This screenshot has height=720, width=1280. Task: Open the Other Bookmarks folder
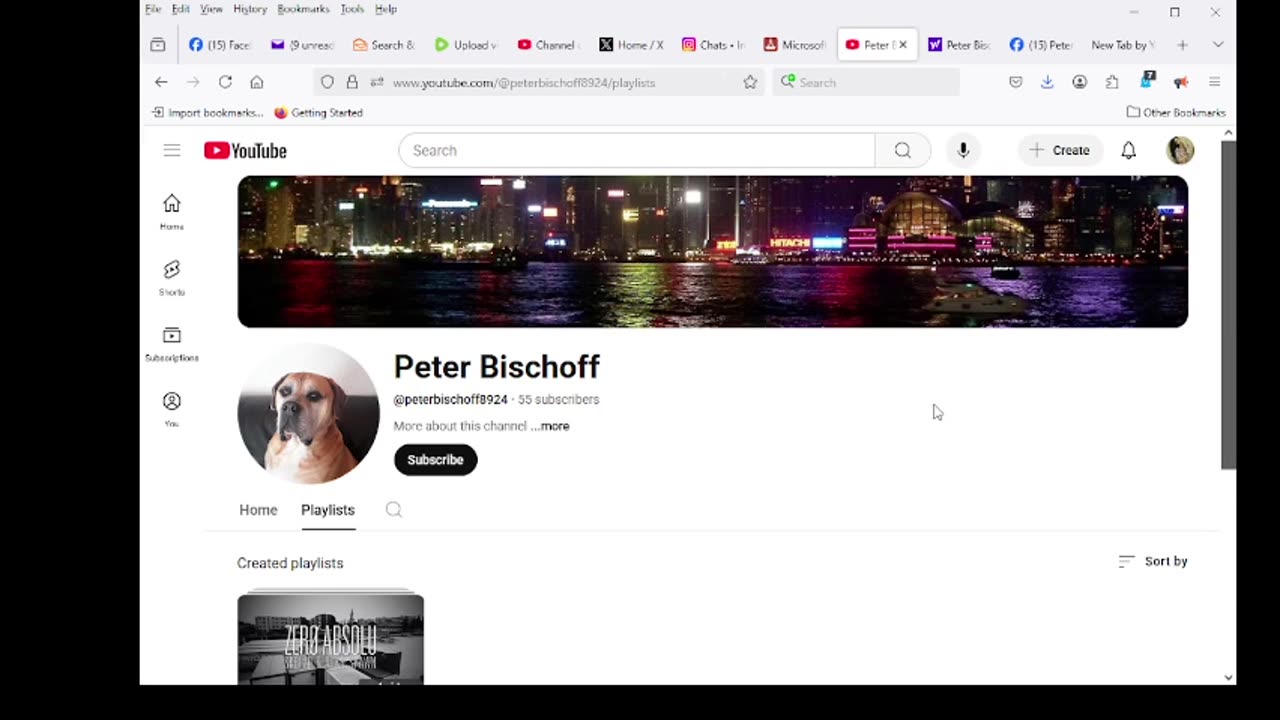pyautogui.click(x=1176, y=113)
